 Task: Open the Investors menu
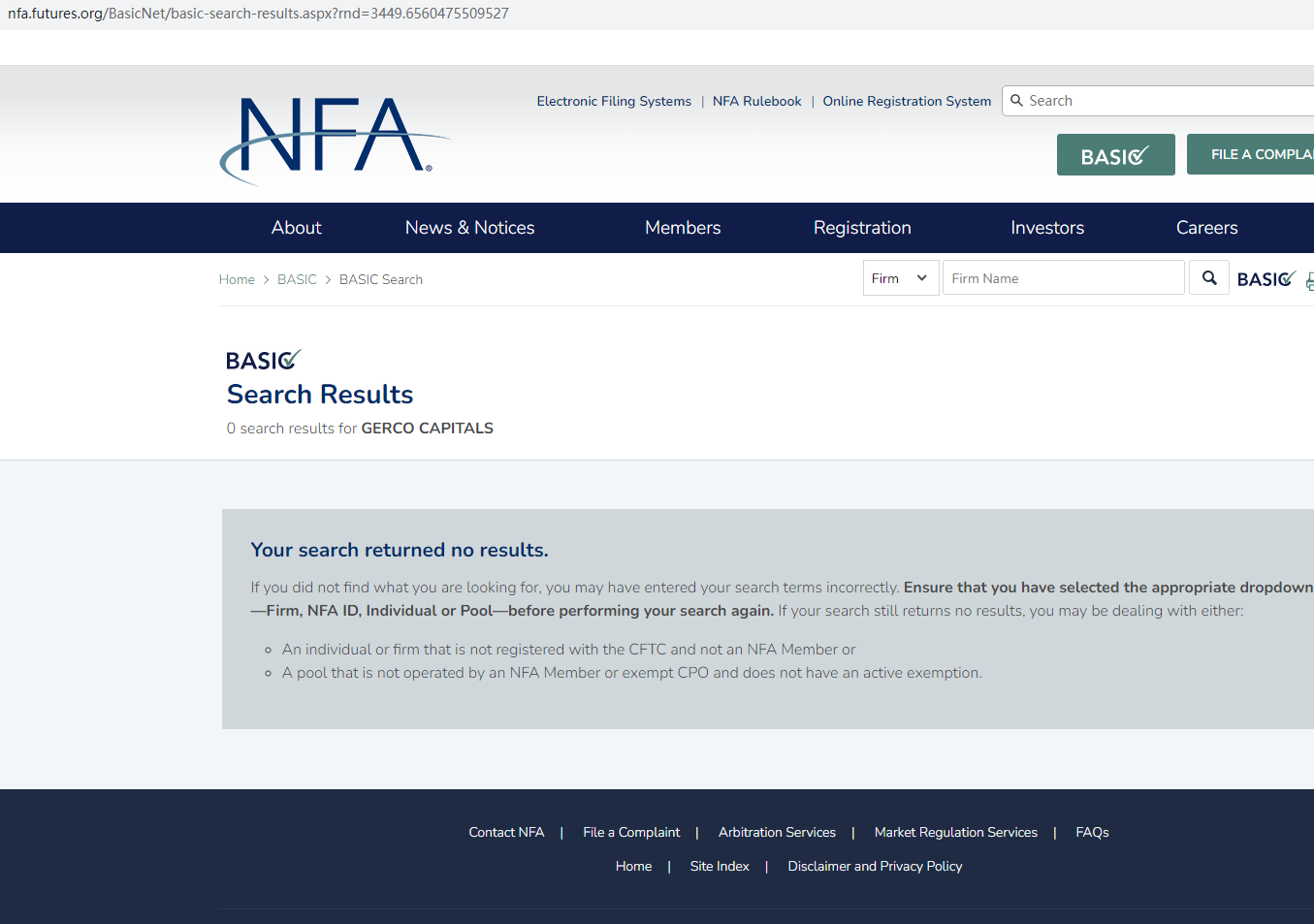[x=1047, y=228]
